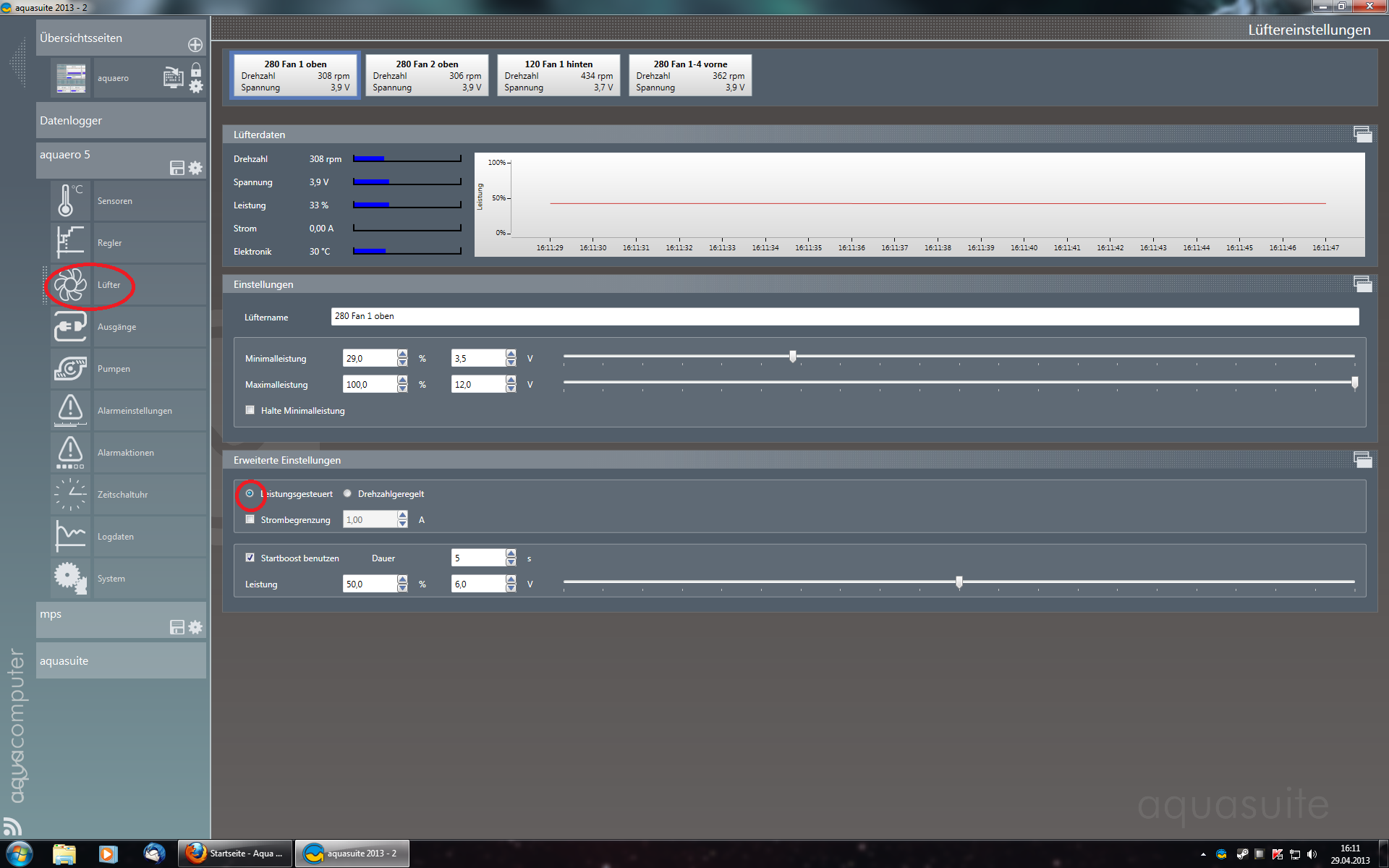1389x868 pixels.
Task: Click the Lüftername input field
Action: coord(844,316)
